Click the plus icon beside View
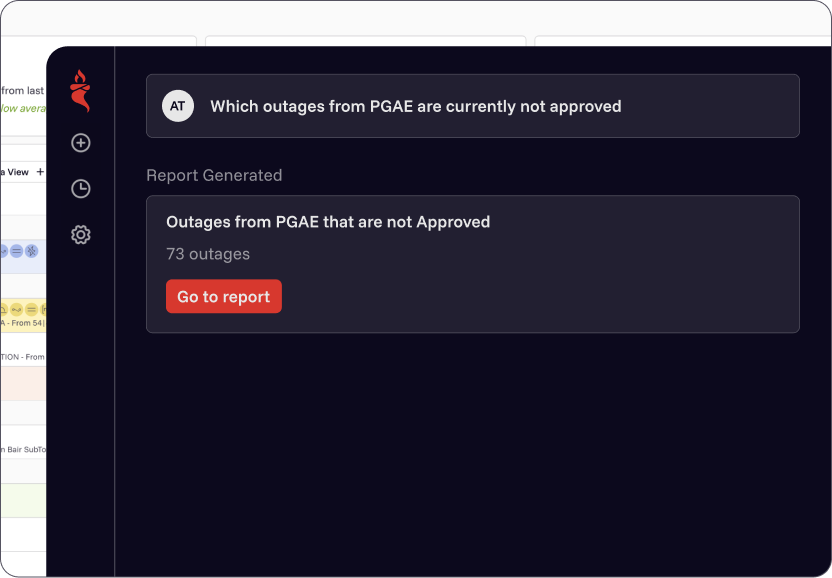This screenshot has height=578, width=832. pos(40,172)
